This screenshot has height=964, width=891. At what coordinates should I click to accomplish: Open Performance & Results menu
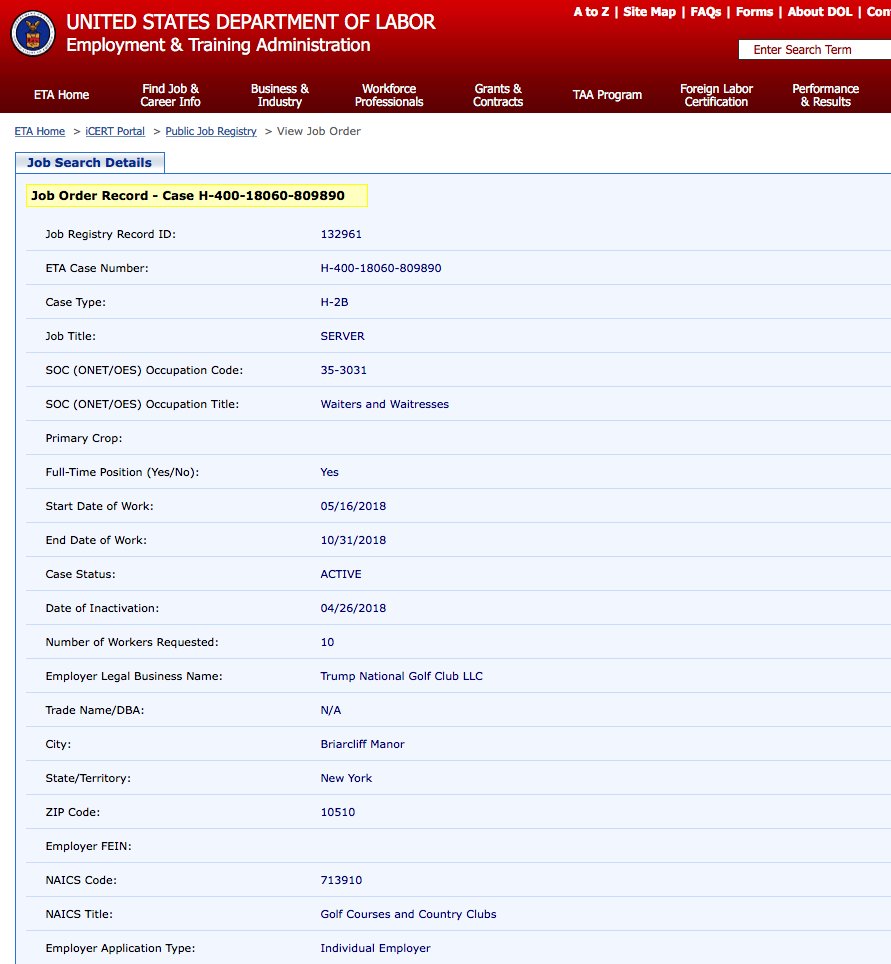tap(825, 95)
